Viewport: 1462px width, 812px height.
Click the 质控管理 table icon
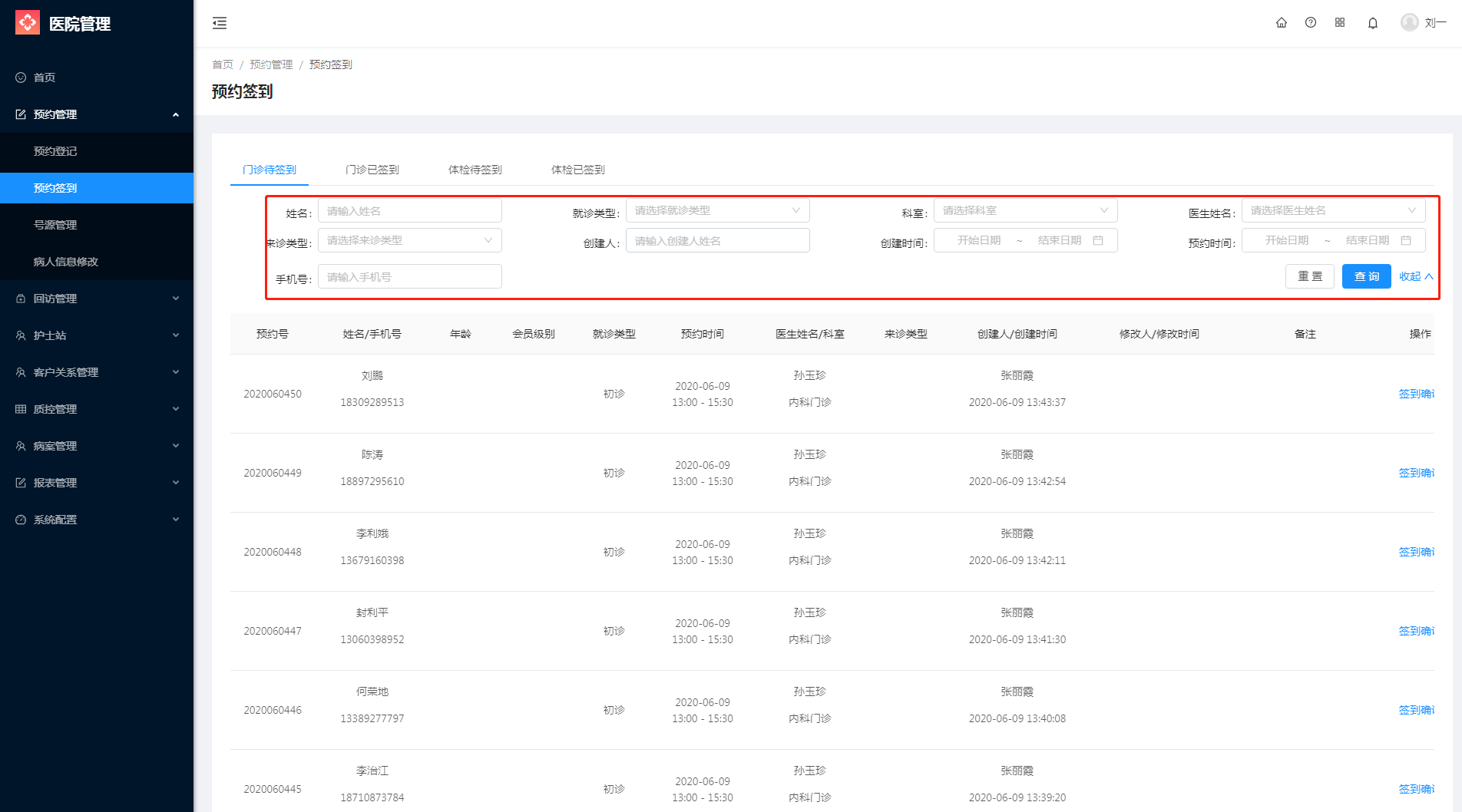(21, 409)
